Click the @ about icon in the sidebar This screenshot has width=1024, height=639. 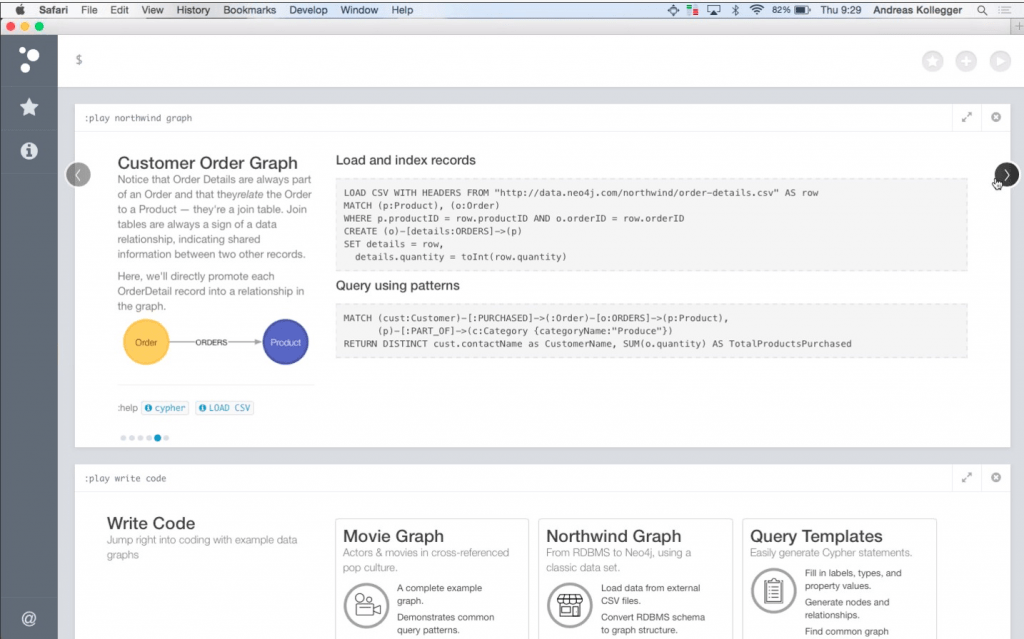29,618
